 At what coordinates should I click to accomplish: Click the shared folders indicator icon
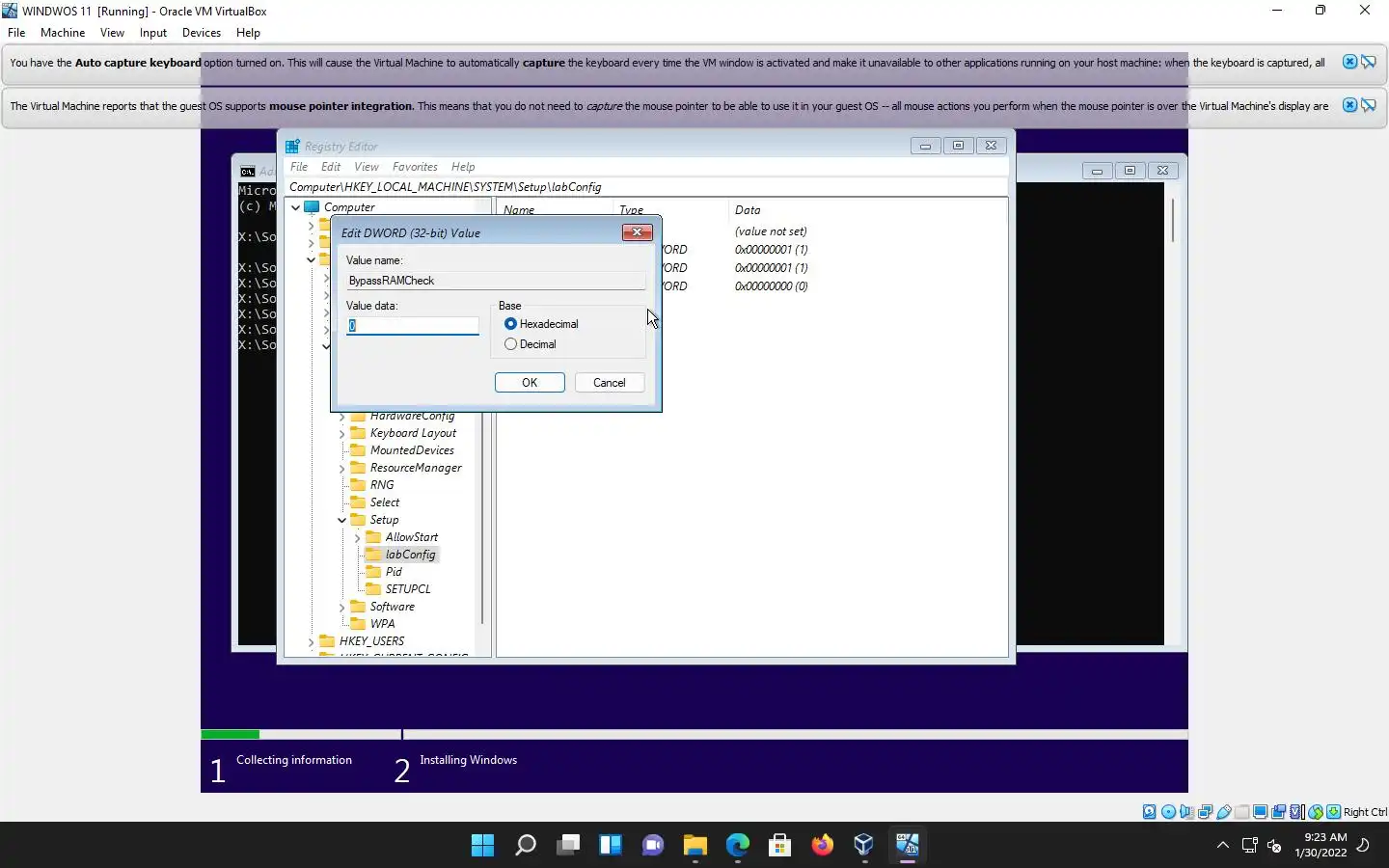[x=1242, y=812]
